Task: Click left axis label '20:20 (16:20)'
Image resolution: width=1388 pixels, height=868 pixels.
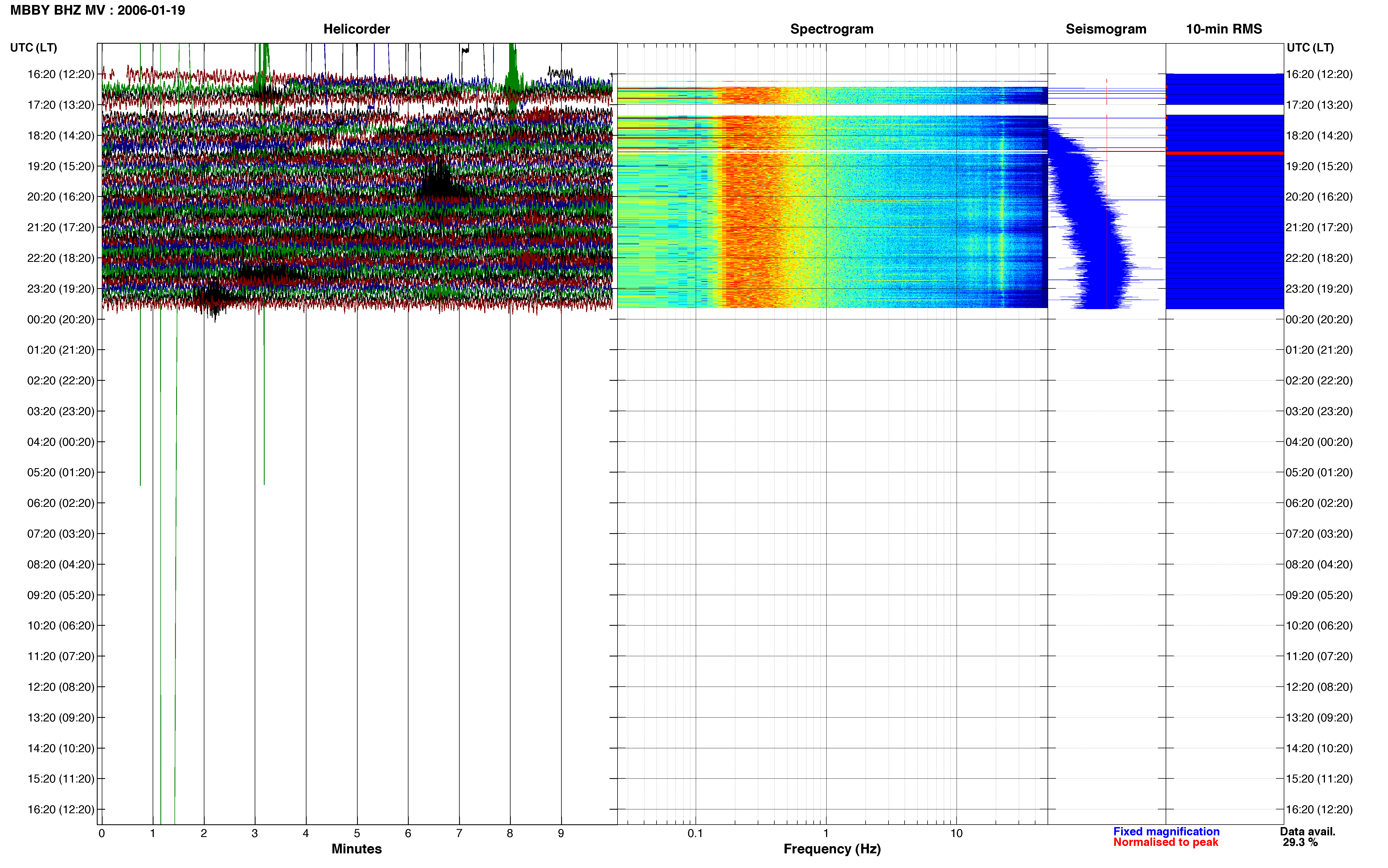Action: coord(61,196)
